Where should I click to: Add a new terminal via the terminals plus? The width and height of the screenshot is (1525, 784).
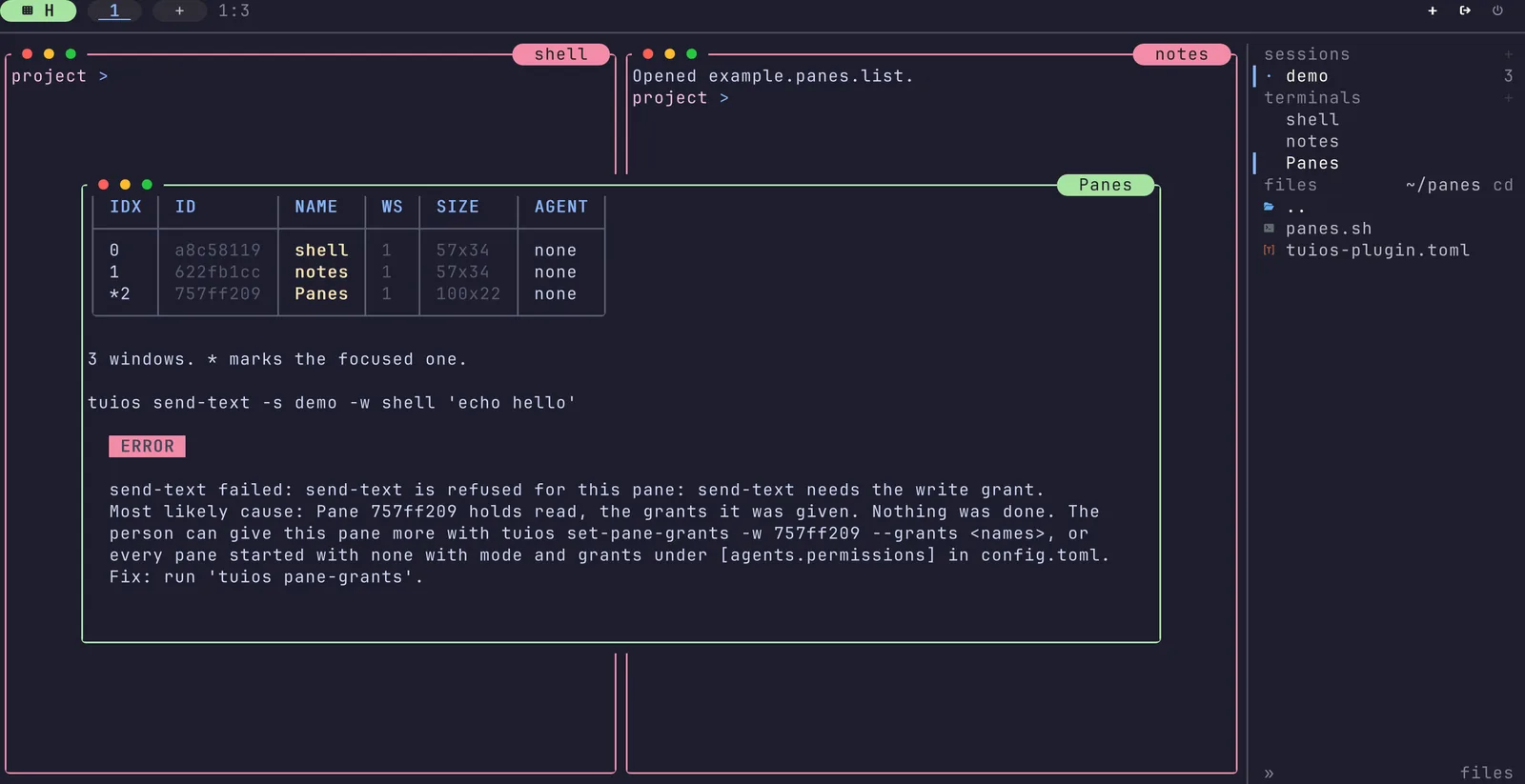[1508, 98]
